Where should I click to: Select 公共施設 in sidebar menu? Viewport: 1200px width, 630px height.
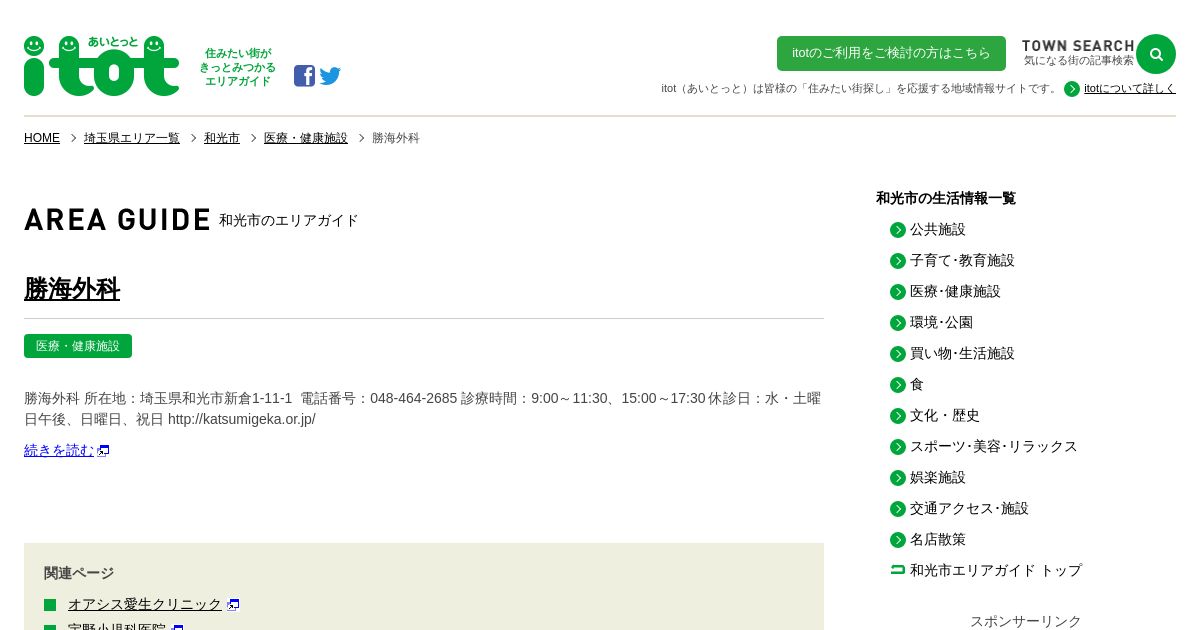coord(938,230)
